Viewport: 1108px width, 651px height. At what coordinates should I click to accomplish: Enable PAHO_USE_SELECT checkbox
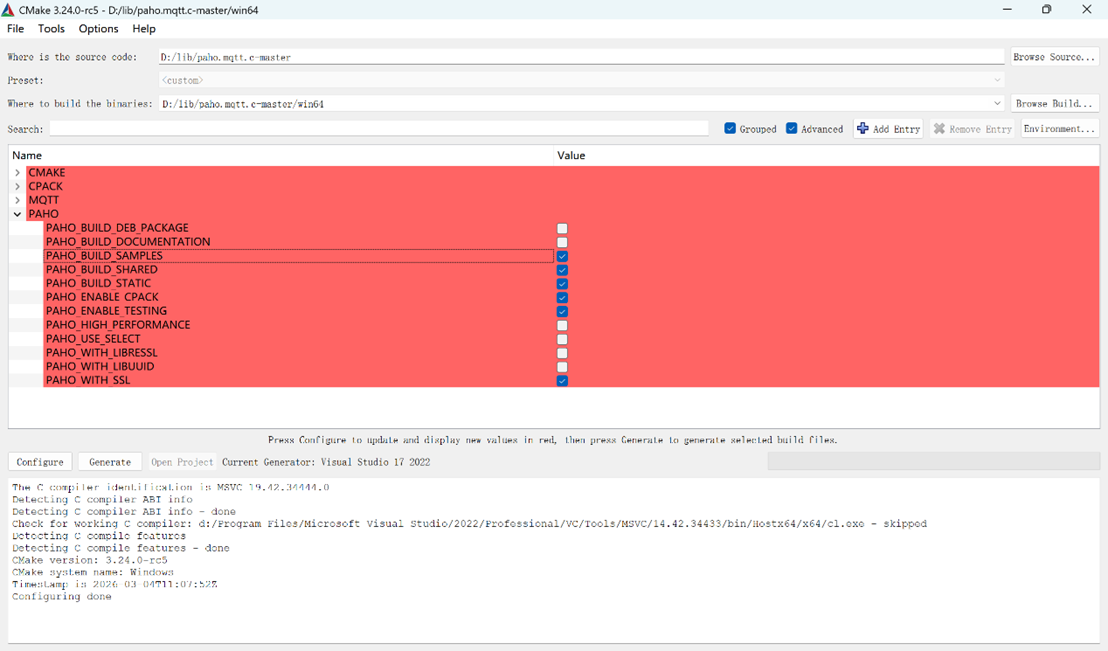[562, 339]
